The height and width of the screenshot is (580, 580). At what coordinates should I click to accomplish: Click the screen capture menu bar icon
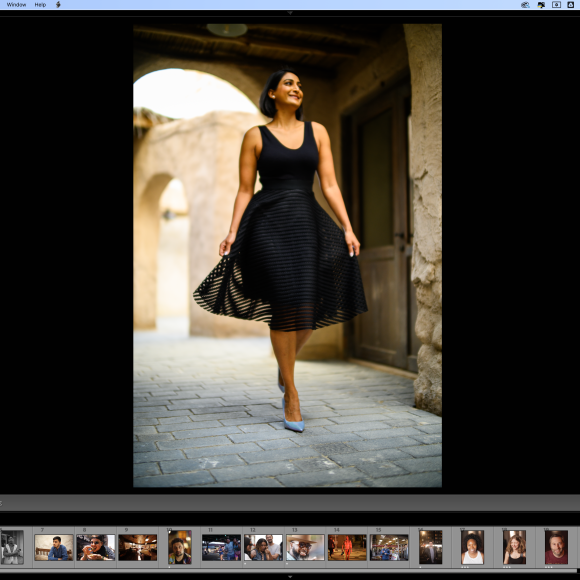[x=556, y=5]
